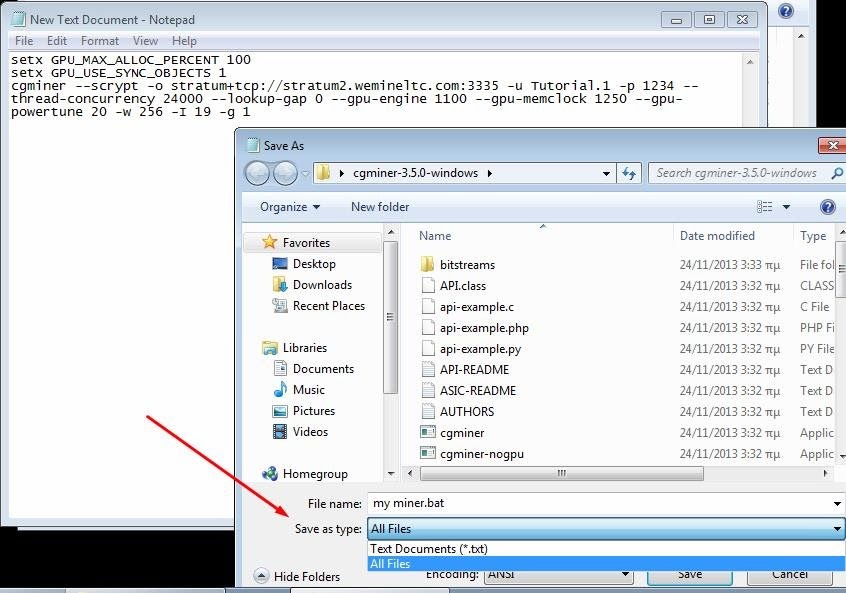
Task: Go to Desktop in the navigation pane
Action: pyautogui.click(x=314, y=264)
